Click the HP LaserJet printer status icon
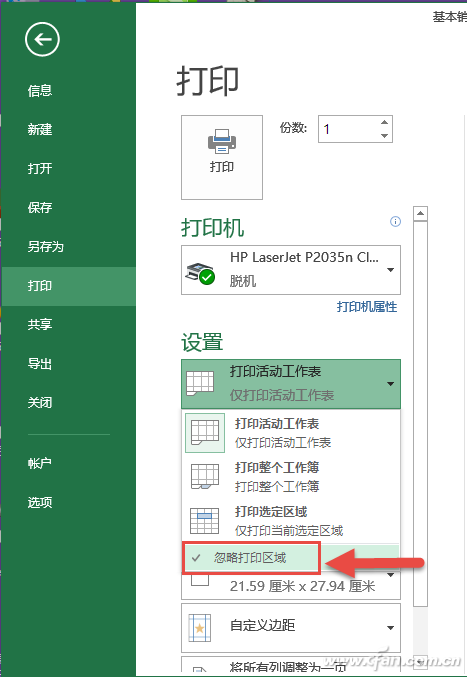The width and height of the screenshot is (467, 677). click(x=200, y=272)
